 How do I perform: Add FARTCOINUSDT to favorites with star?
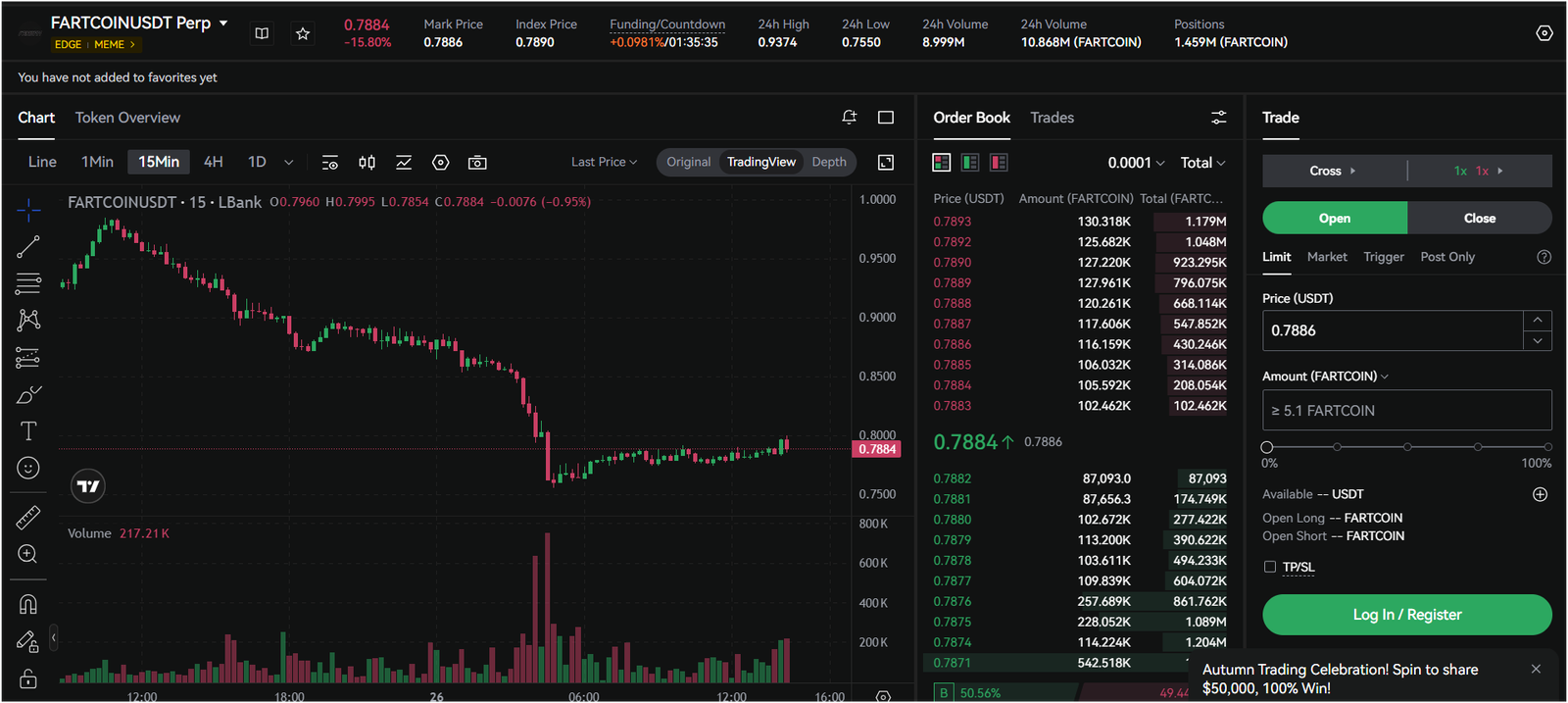pyautogui.click(x=303, y=33)
